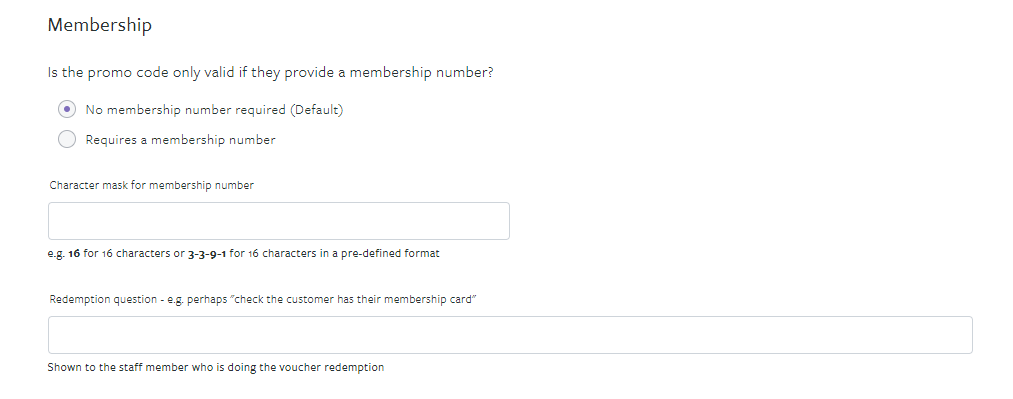Click the bold '16' example in the hint
This screenshot has width=1013, height=399.
pyautogui.click(x=74, y=253)
